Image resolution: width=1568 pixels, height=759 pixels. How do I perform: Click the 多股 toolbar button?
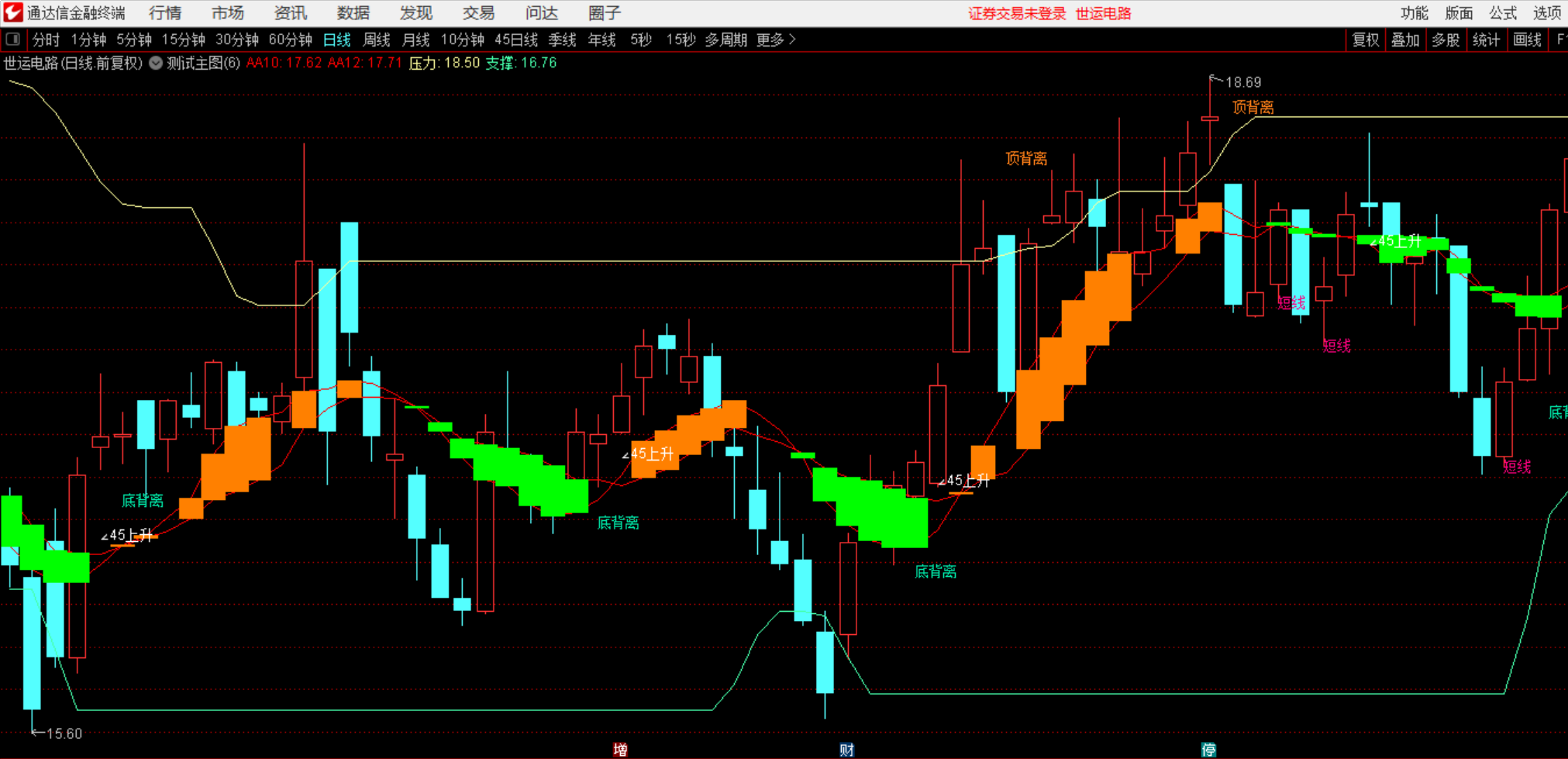click(1446, 40)
